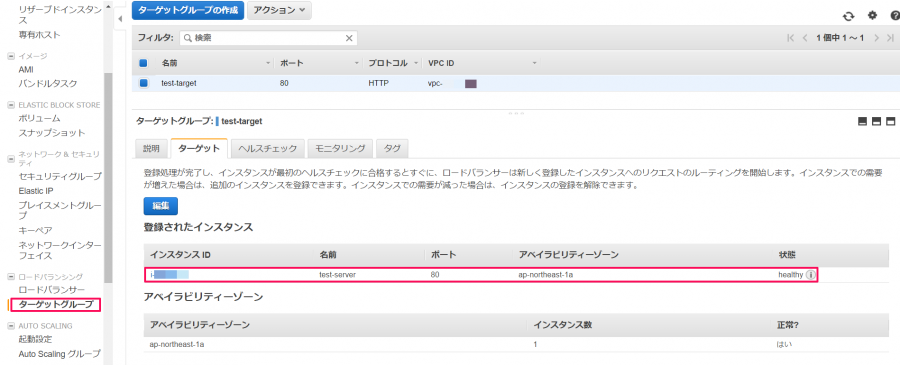Viewport: 900px width, 365px height.
Task: Click the refresh icon
Action: 848,16
